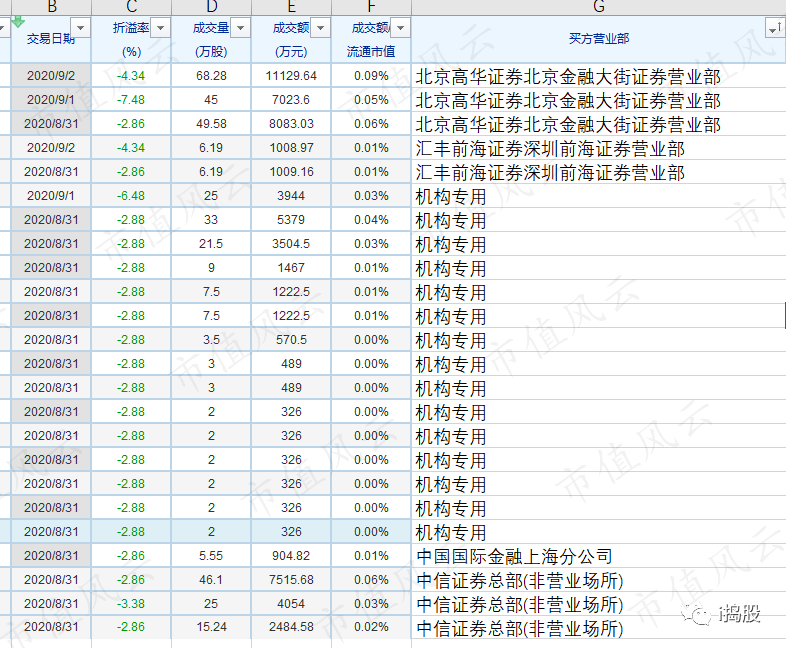This screenshot has width=786, height=648.
Task: Select column B header
Action: click(51, 7)
